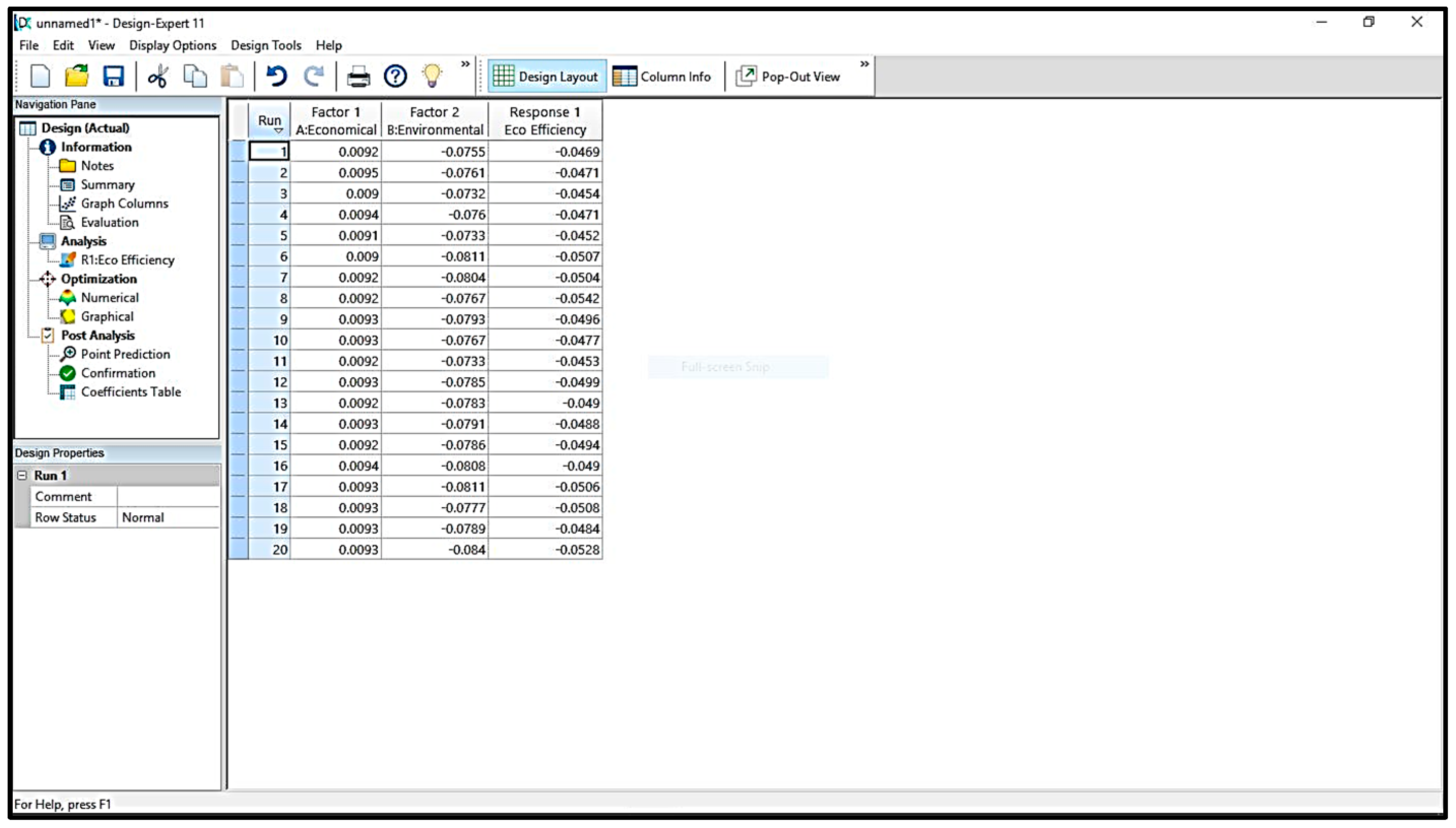Screen dimensions: 1456x828
Task: Open the Display Options menu
Action: pyautogui.click(x=173, y=46)
